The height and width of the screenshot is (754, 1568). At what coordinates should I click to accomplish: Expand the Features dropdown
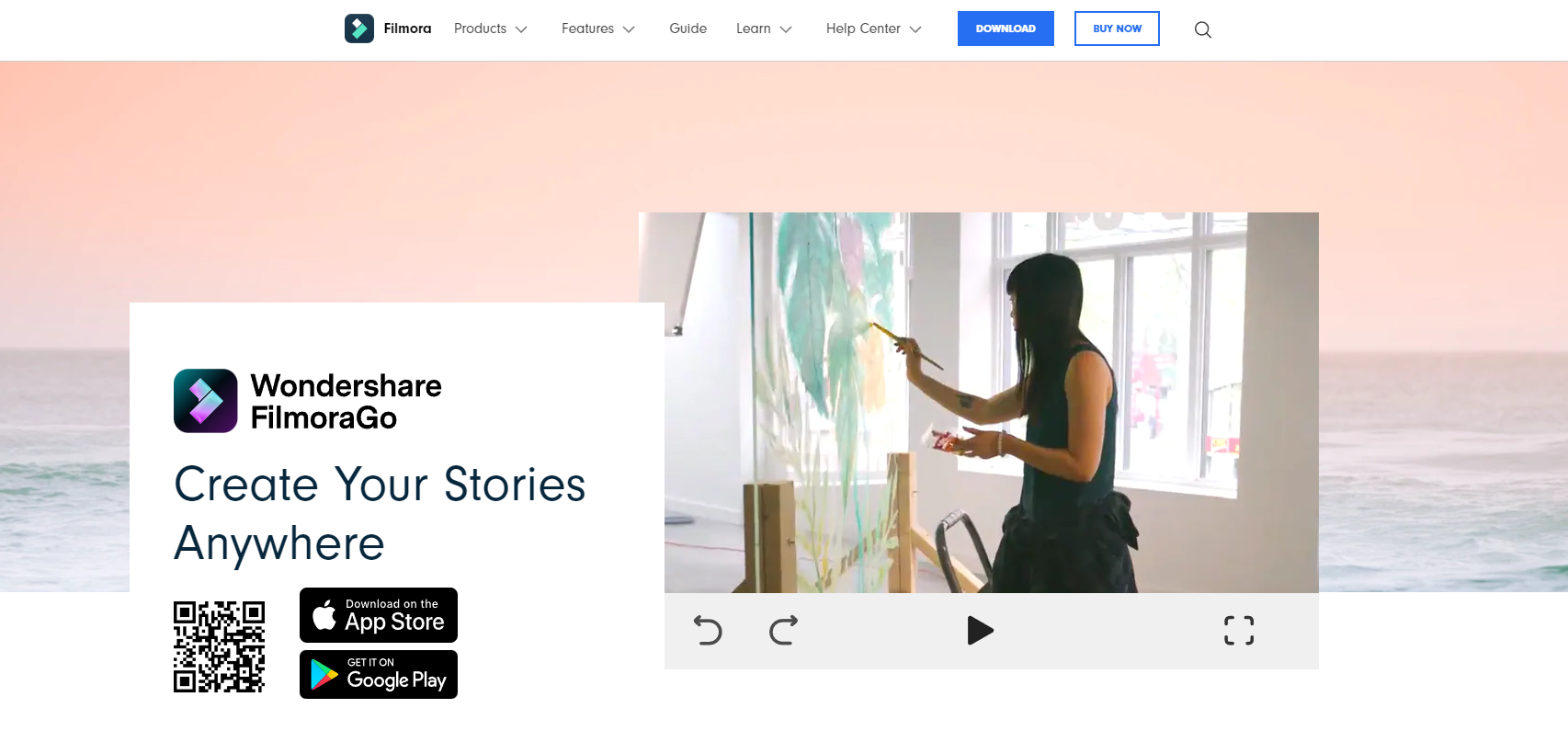click(598, 29)
